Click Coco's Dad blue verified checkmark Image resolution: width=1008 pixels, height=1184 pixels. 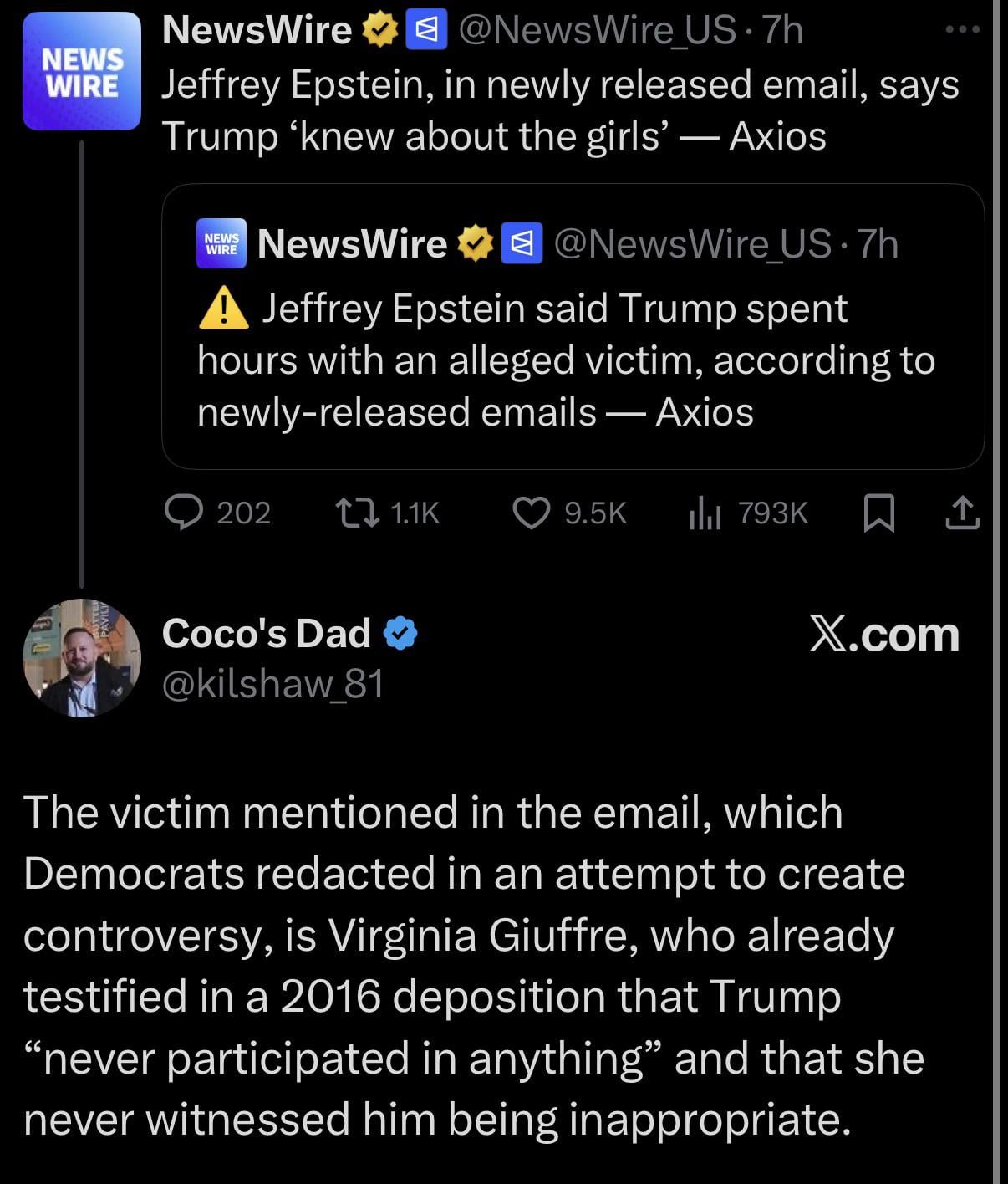(x=400, y=633)
